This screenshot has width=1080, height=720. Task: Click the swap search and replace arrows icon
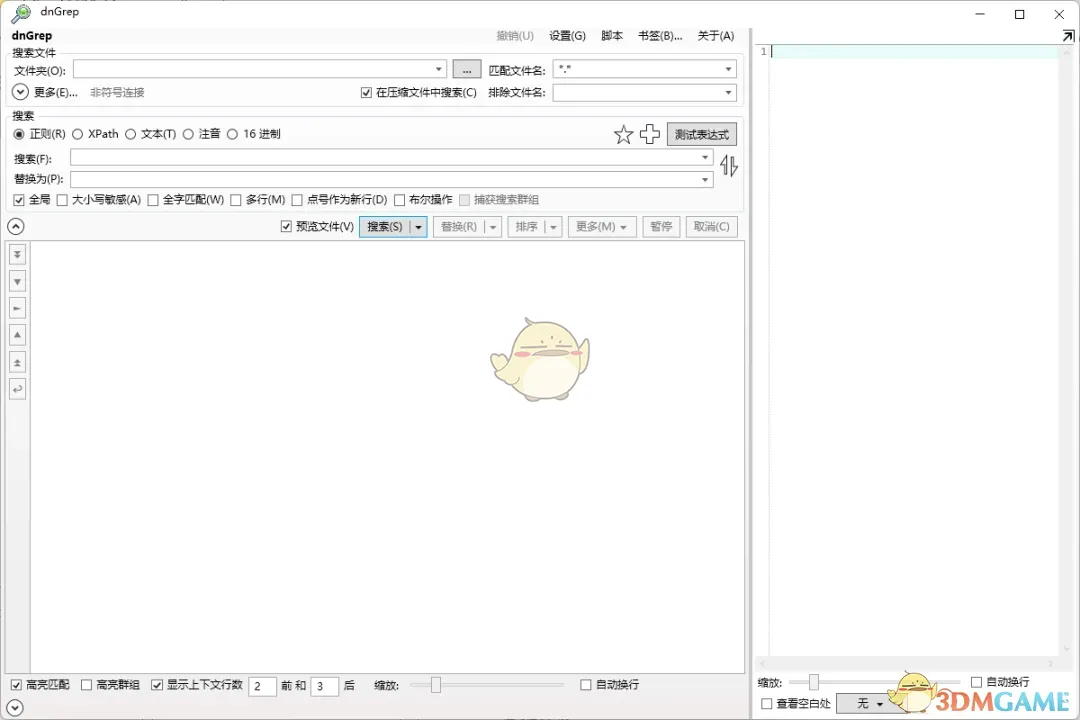(729, 165)
